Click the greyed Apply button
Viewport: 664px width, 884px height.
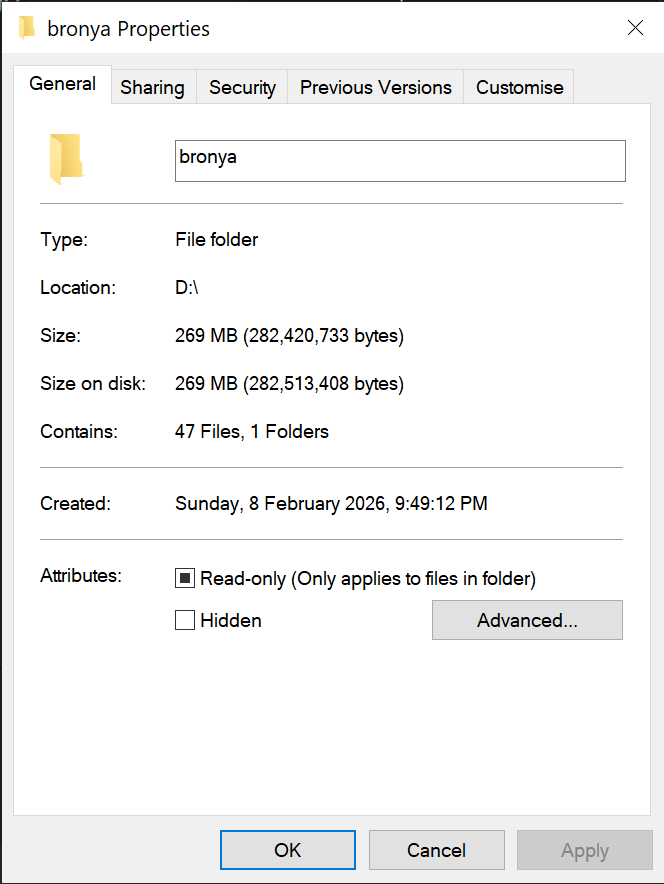(585, 850)
